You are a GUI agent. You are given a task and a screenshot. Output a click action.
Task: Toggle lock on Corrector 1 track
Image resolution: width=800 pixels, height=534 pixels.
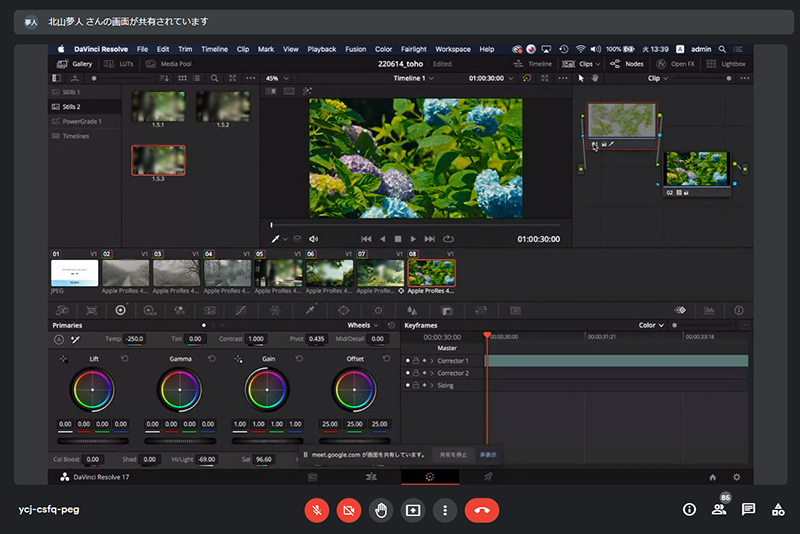416,361
